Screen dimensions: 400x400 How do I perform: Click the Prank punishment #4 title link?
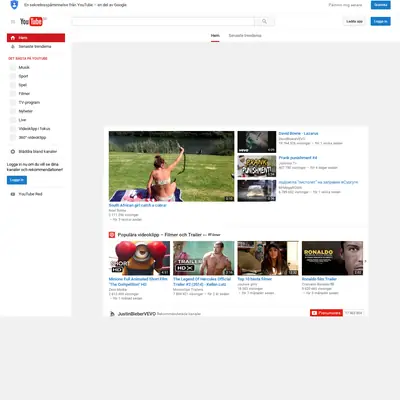click(x=298, y=158)
